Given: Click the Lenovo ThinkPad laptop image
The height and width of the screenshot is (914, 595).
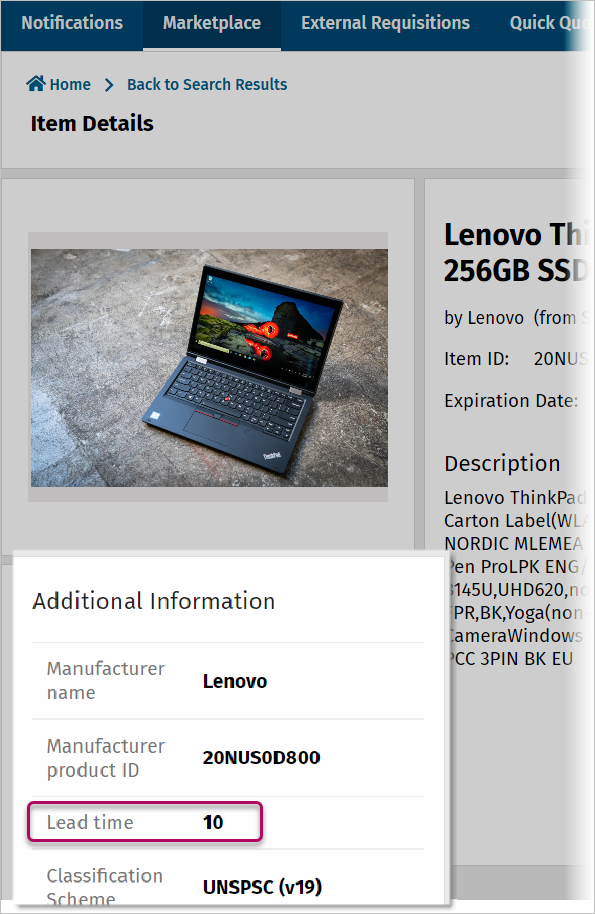Looking at the screenshot, I should click(209, 368).
